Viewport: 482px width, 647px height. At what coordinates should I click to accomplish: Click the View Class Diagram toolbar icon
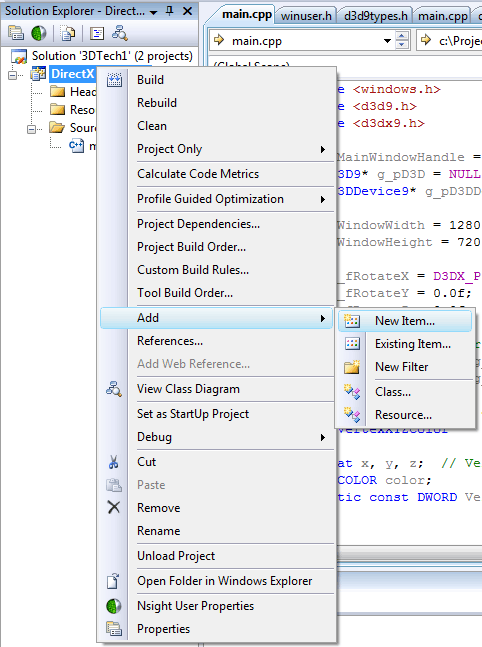click(120, 33)
